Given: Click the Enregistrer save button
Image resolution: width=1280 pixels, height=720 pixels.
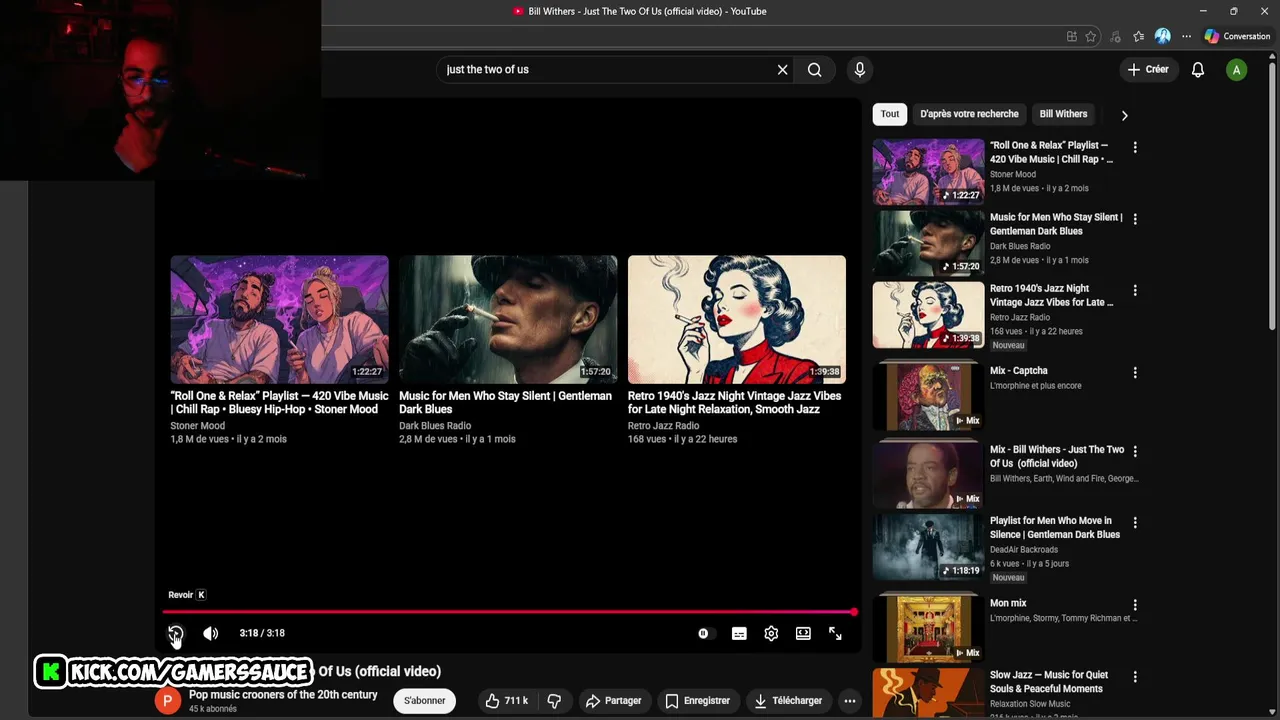Looking at the screenshot, I should coord(698,701).
